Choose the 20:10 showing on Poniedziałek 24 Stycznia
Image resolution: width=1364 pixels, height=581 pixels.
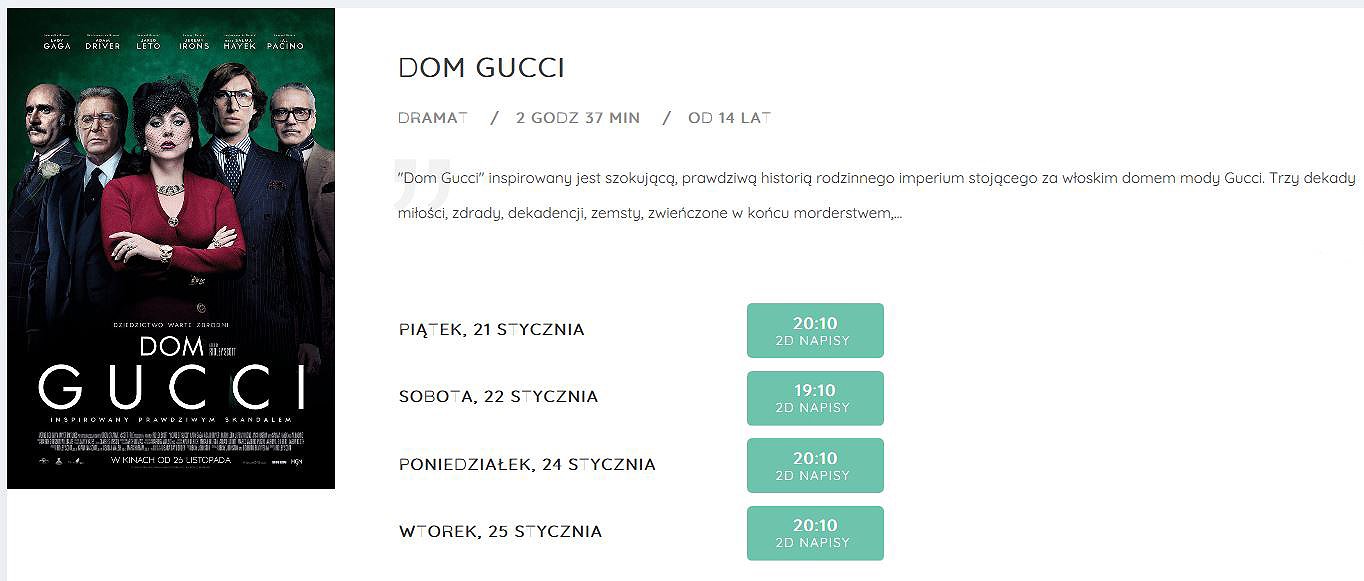click(x=815, y=465)
